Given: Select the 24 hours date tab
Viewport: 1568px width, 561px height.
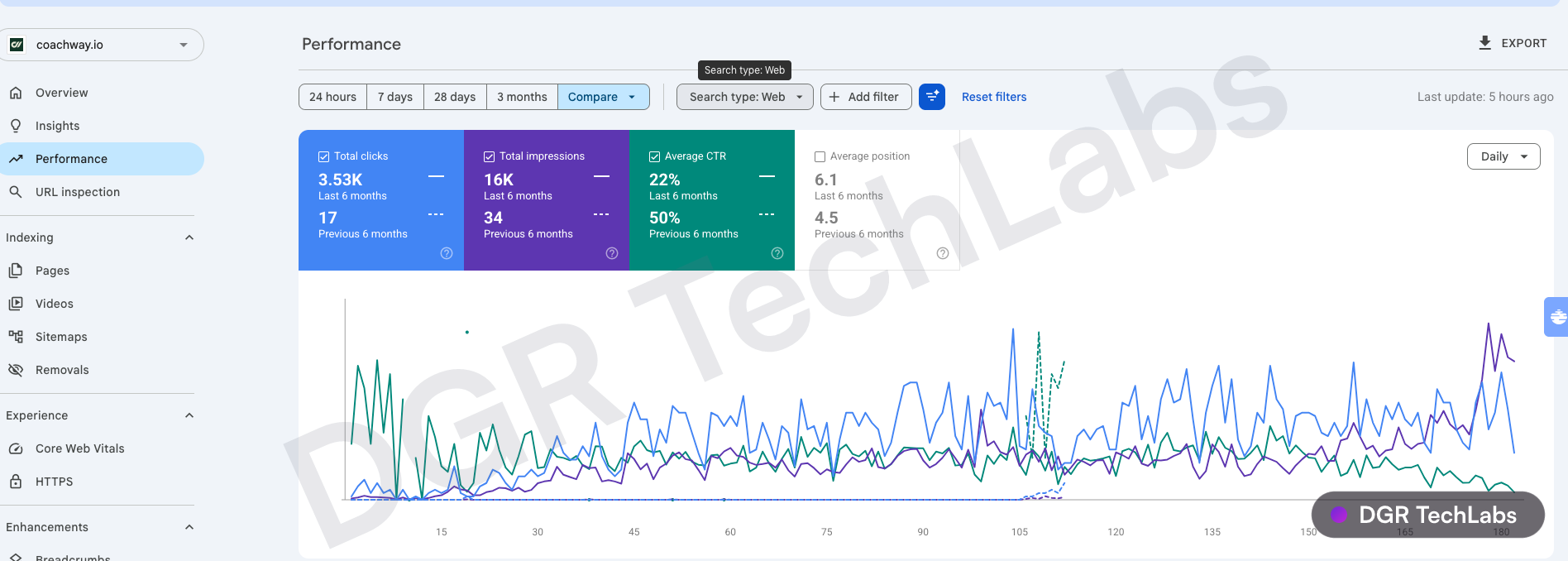Looking at the screenshot, I should point(333,97).
